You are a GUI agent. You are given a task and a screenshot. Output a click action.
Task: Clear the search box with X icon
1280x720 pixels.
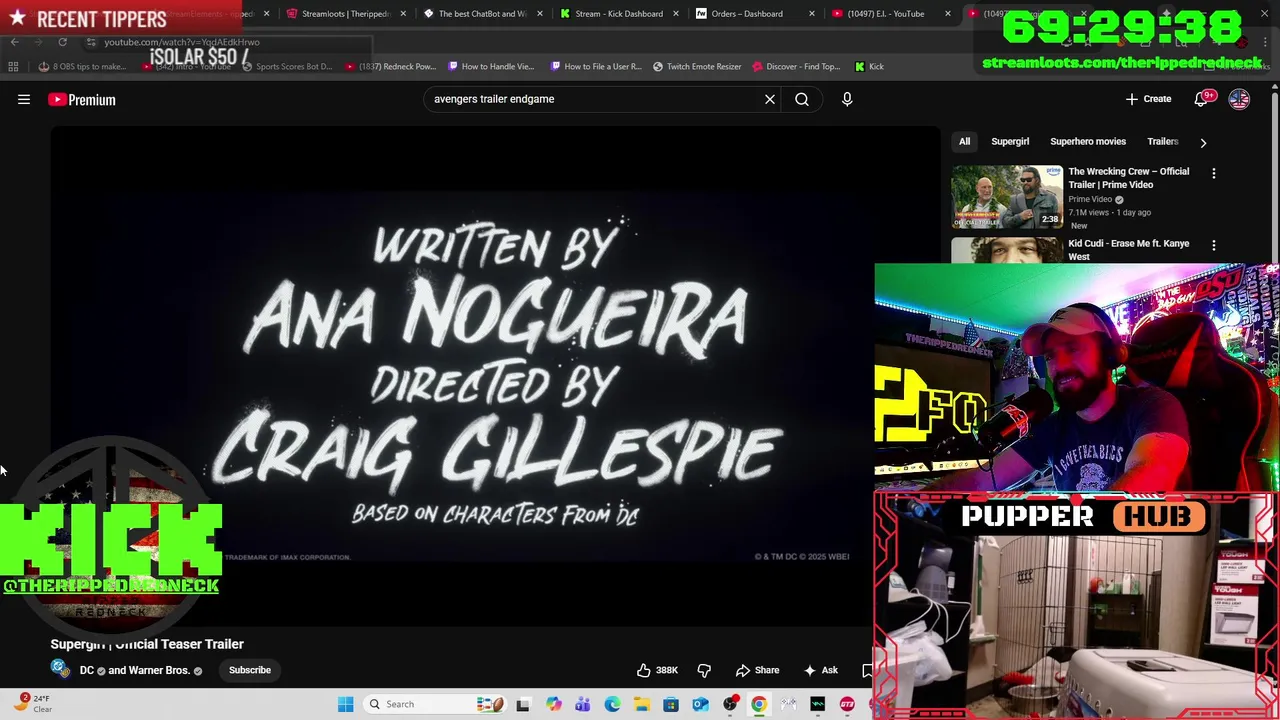click(770, 99)
